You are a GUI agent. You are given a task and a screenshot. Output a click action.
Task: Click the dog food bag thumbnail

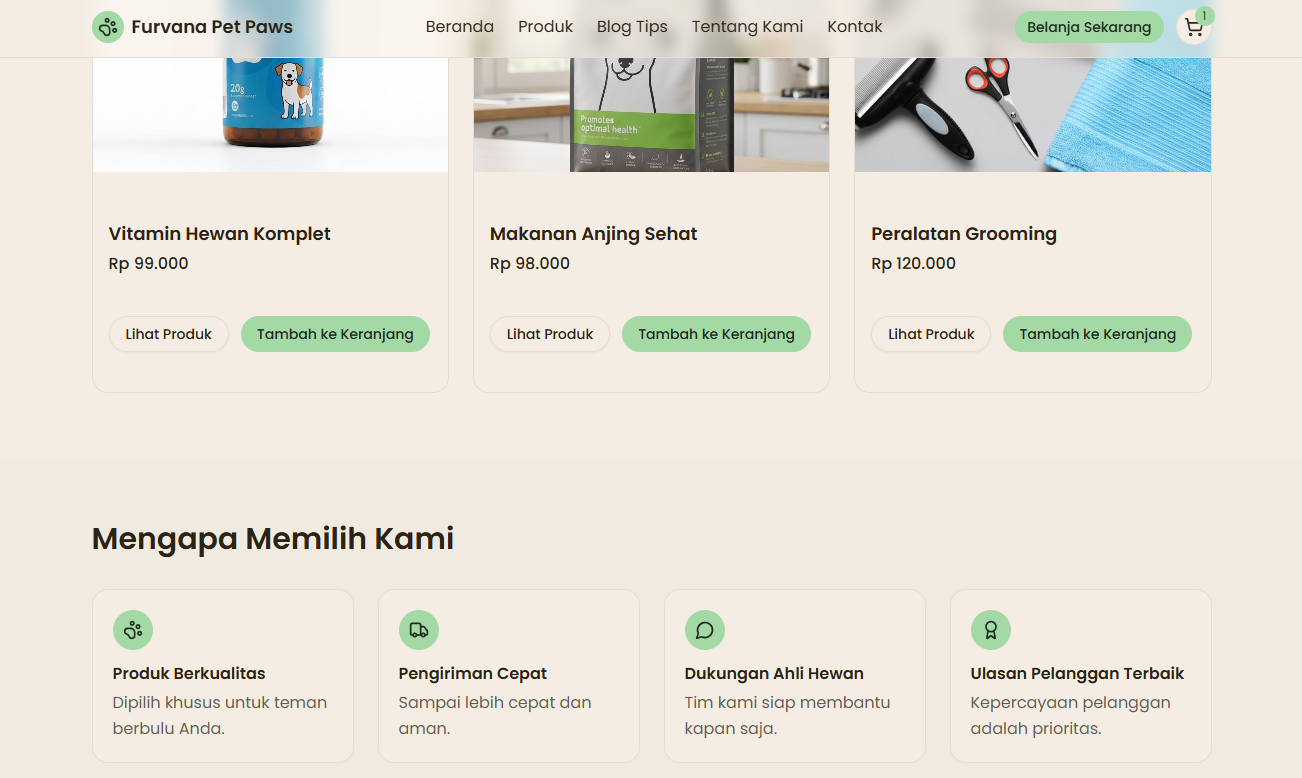click(x=651, y=114)
